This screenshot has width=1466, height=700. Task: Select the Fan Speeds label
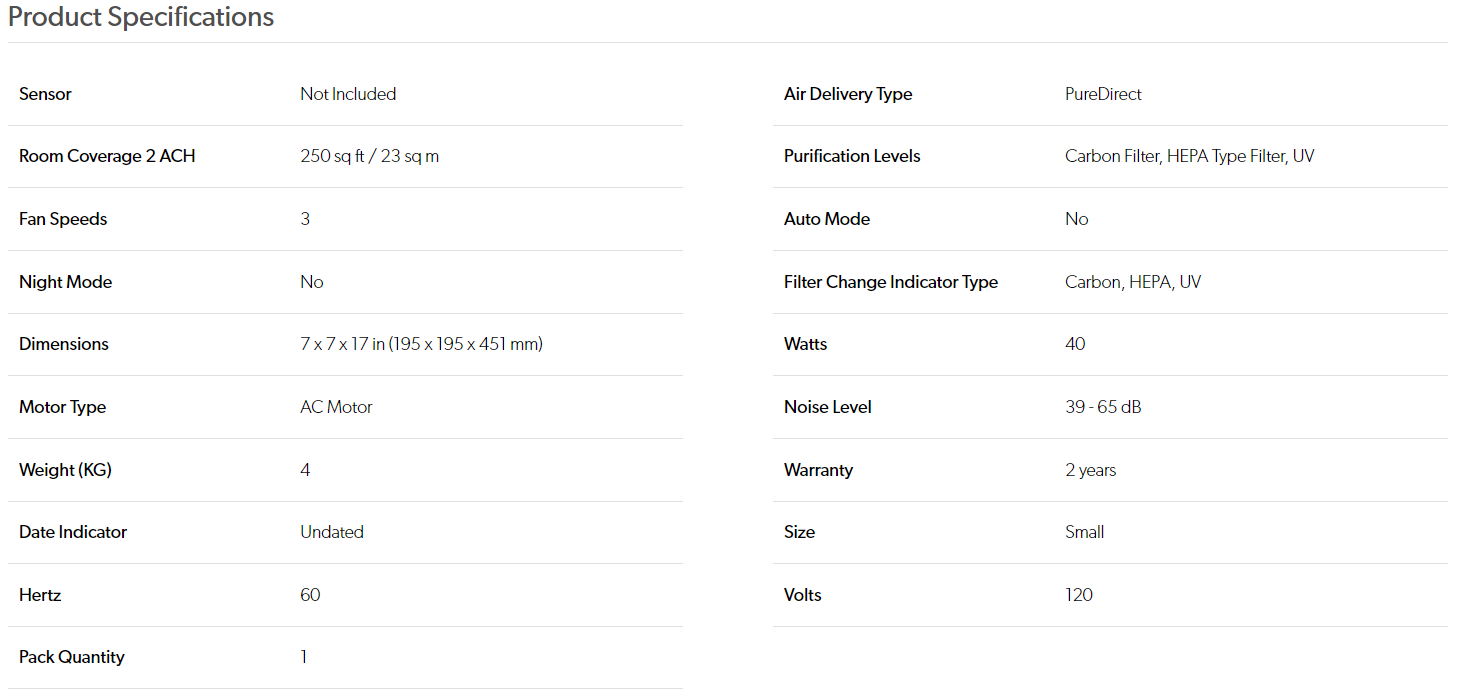point(63,219)
